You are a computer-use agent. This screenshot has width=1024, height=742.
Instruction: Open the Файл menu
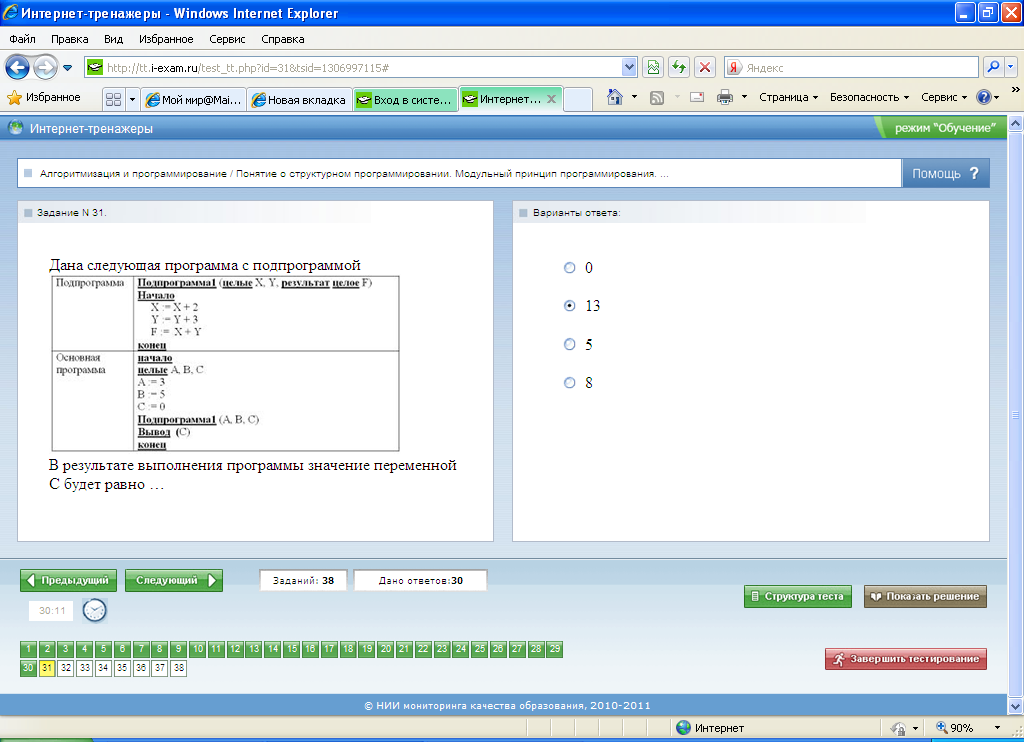[x=22, y=39]
